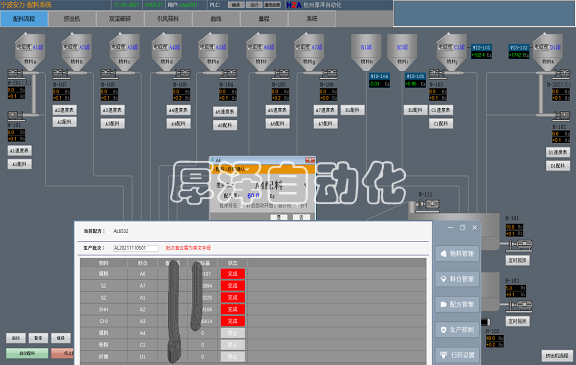Viewport: 576px width, 365px height.
Task: Open 配方管理 in the side panel
Action: 457,304
